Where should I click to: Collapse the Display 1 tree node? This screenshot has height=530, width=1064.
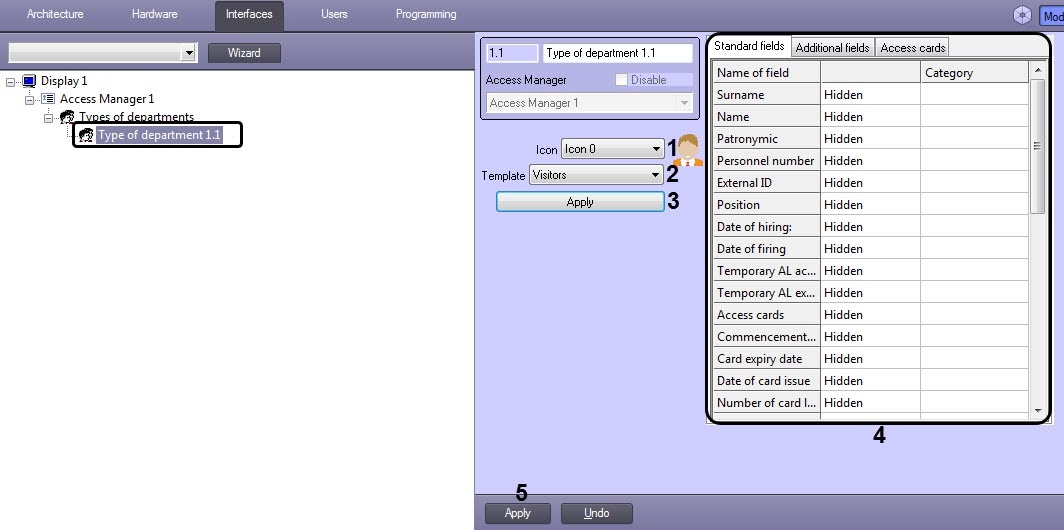(10, 81)
